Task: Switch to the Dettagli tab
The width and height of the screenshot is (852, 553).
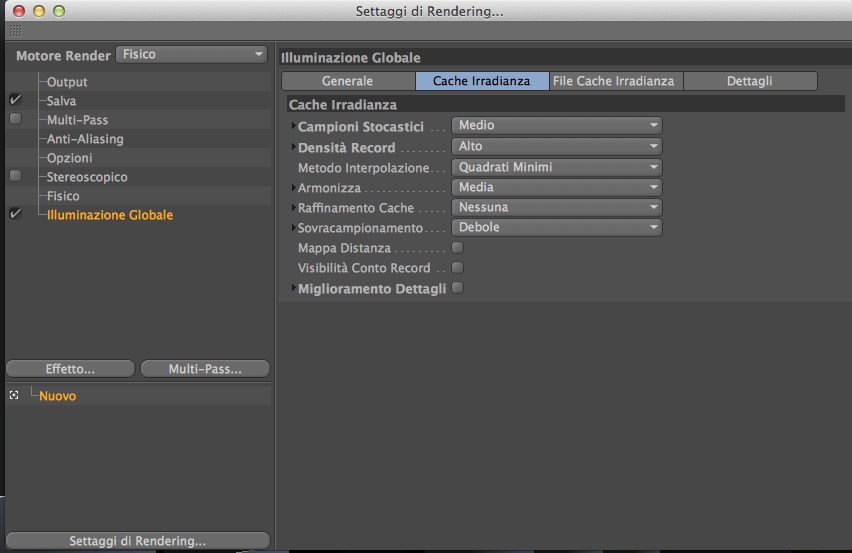Action: point(750,81)
